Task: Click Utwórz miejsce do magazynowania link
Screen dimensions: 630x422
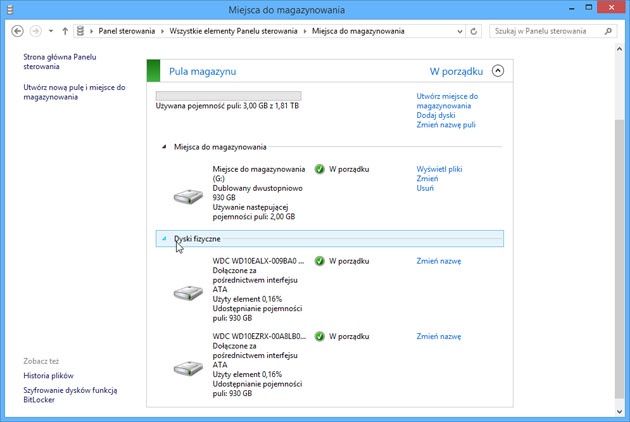Action: point(447,101)
